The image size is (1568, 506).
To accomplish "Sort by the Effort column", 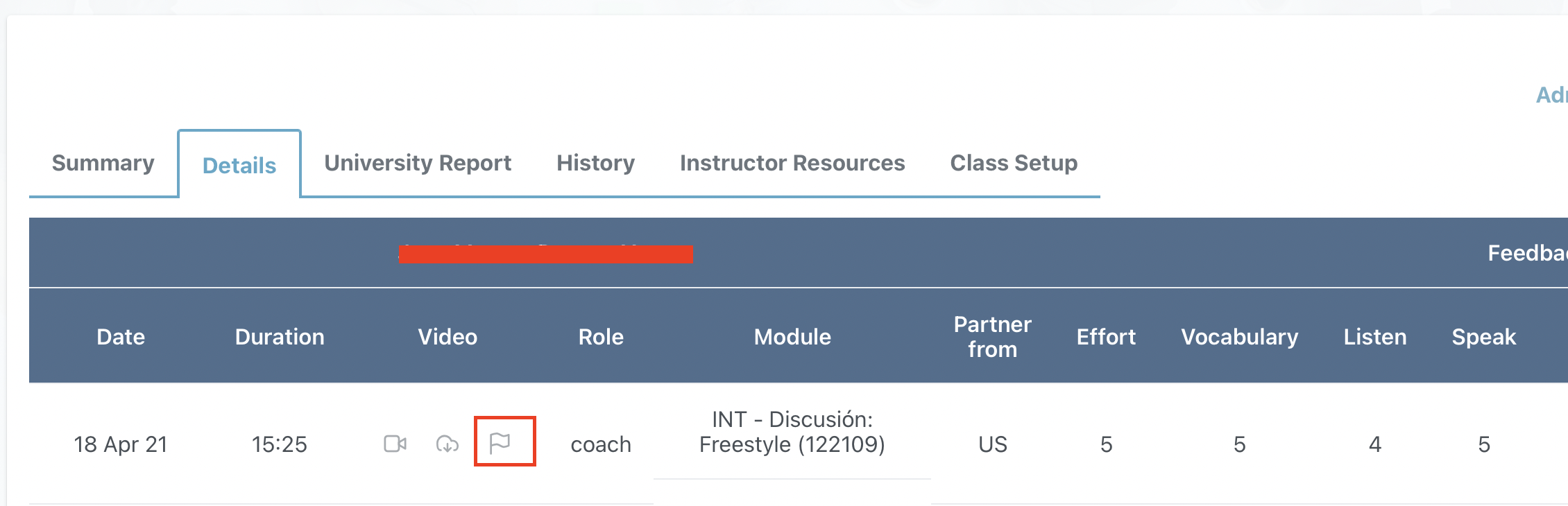I will [1106, 337].
